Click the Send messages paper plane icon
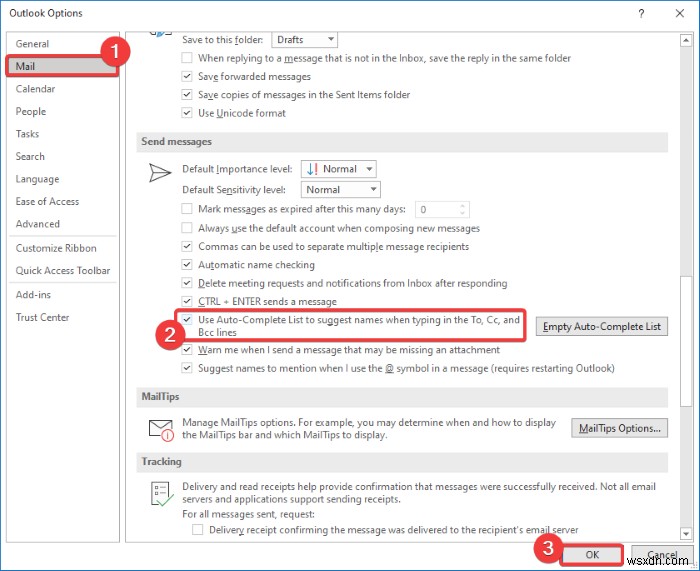The image size is (700, 571). click(x=159, y=173)
